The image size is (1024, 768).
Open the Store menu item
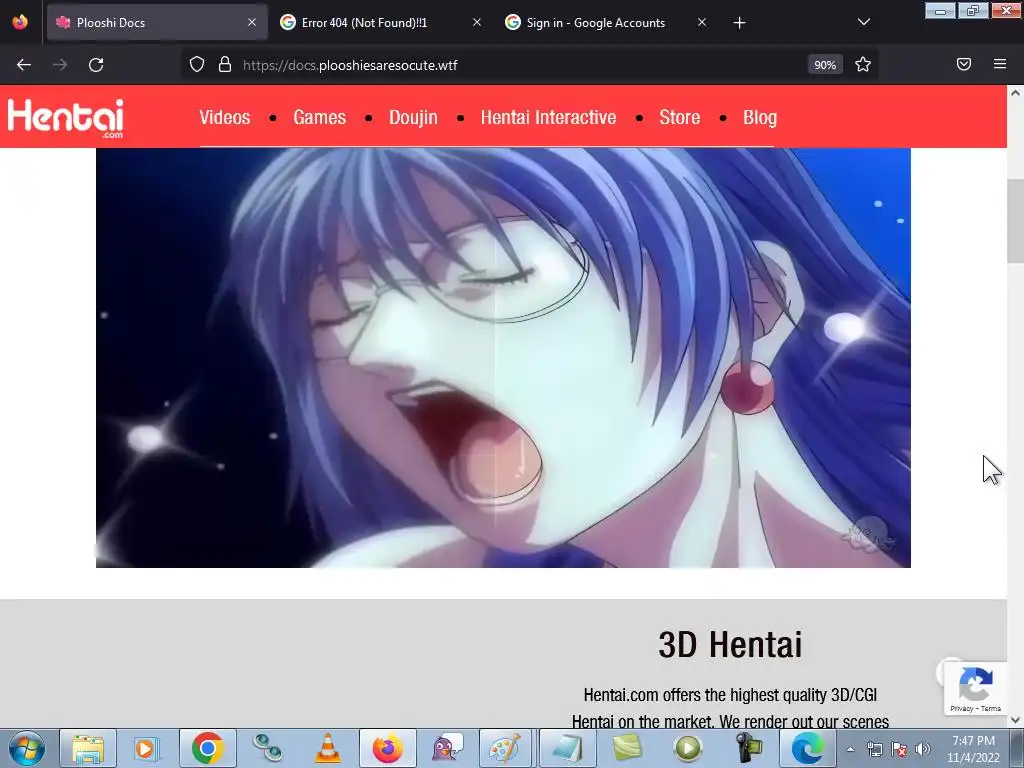(x=679, y=118)
